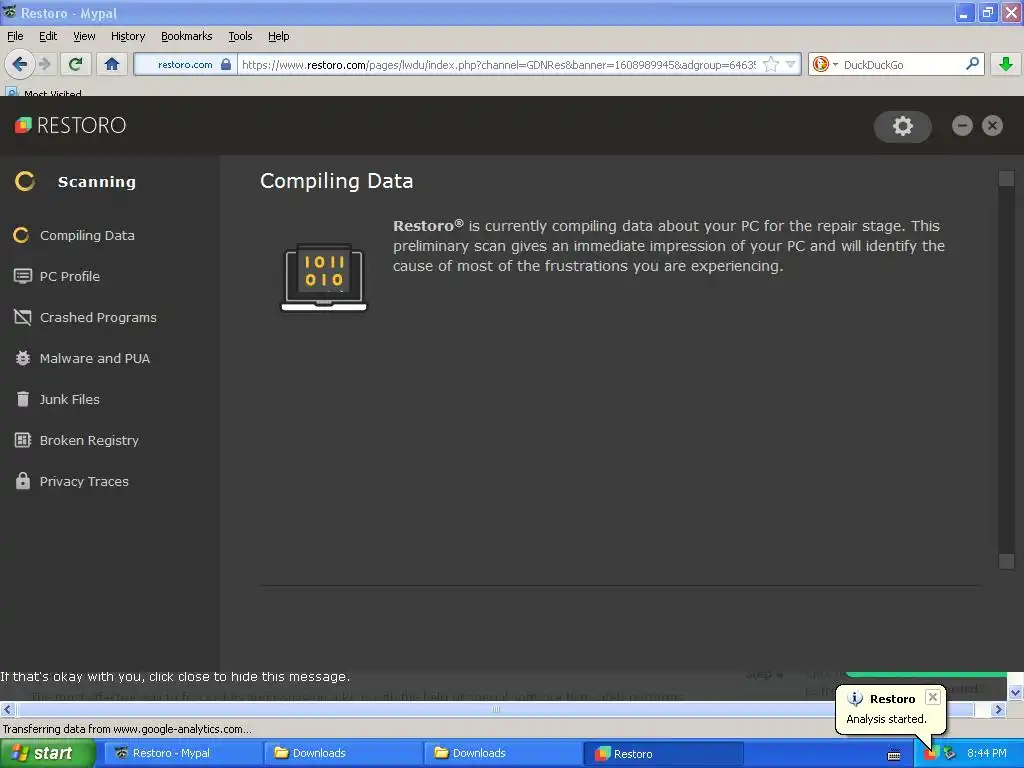Click the Analysis started balloon text

(x=886, y=719)
